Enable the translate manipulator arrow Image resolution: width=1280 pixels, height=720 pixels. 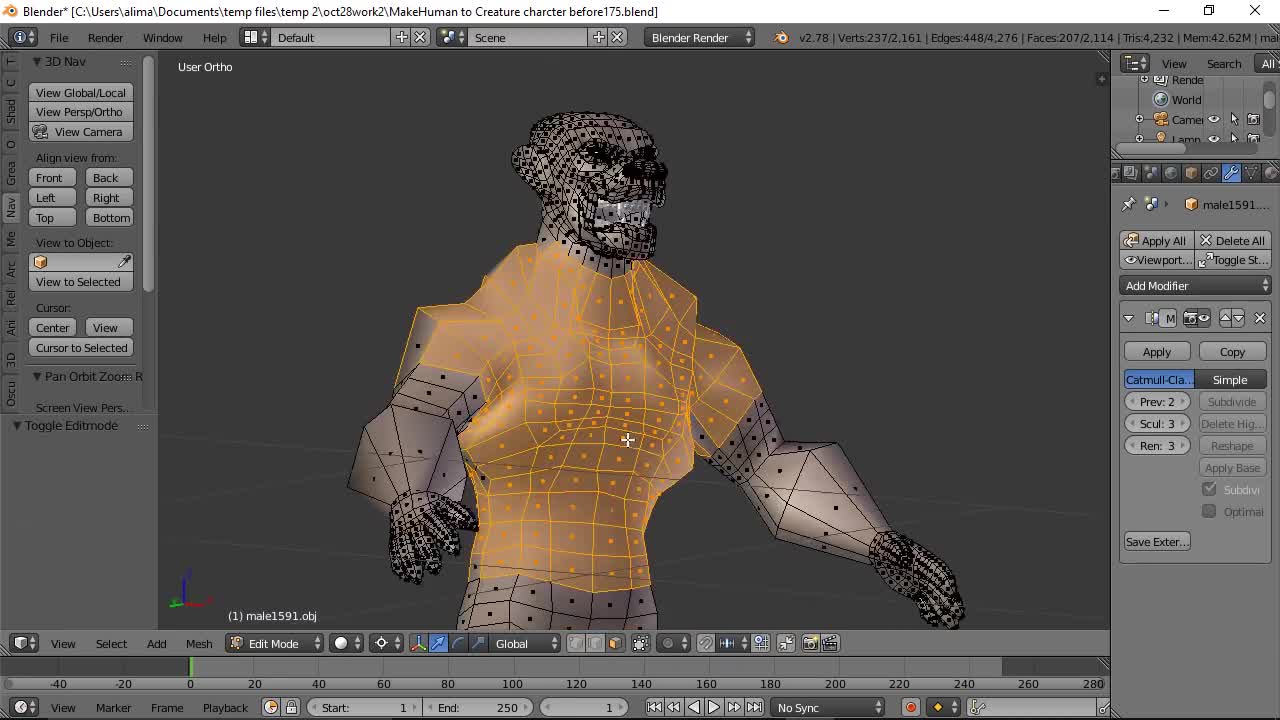click(x=438, y=643)
